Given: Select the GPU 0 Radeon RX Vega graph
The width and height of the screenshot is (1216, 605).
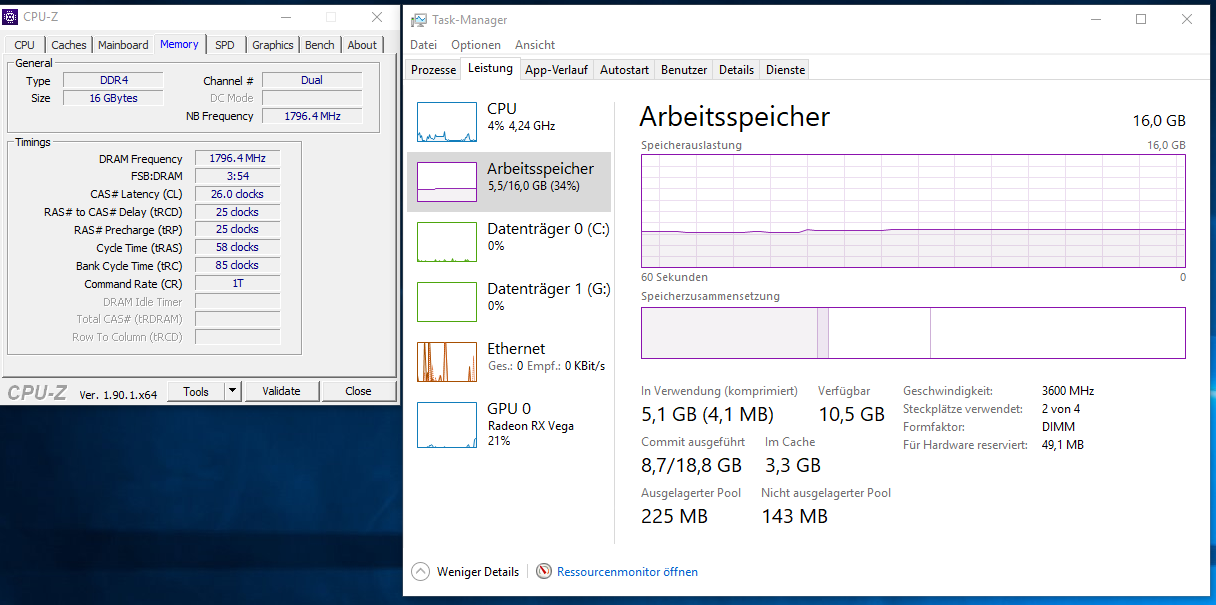Looking at the screenshot, I should pyautogui.click(x=446, y=424).
